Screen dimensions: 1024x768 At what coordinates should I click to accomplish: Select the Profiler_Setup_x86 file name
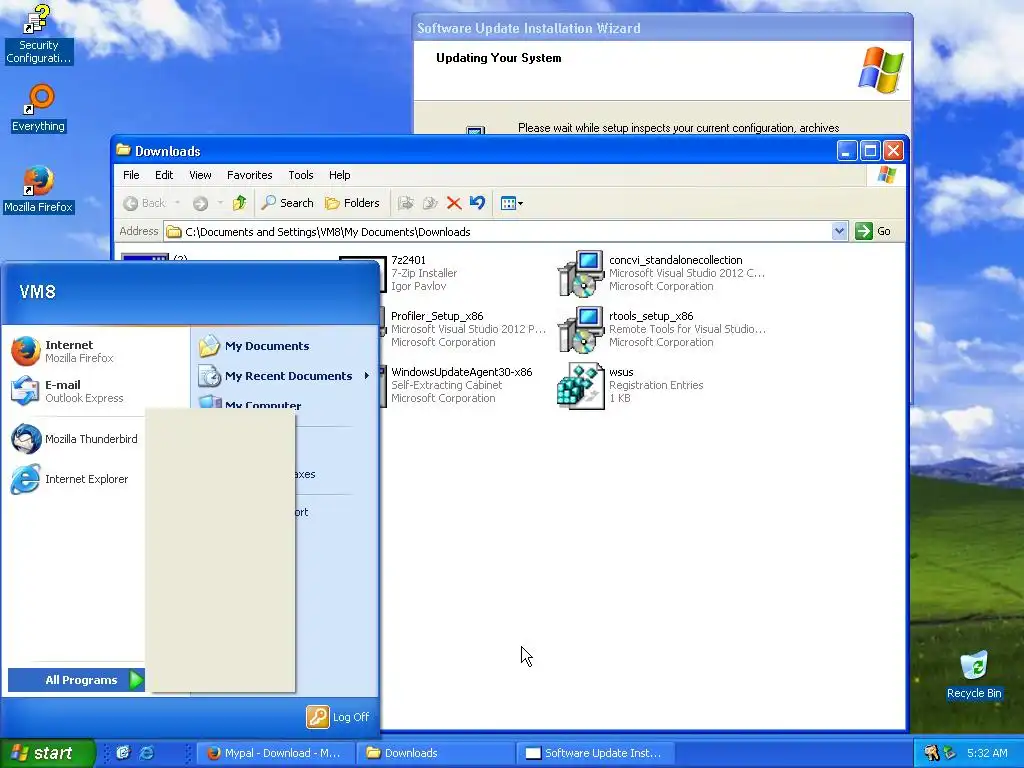click(x=437, y=316)
